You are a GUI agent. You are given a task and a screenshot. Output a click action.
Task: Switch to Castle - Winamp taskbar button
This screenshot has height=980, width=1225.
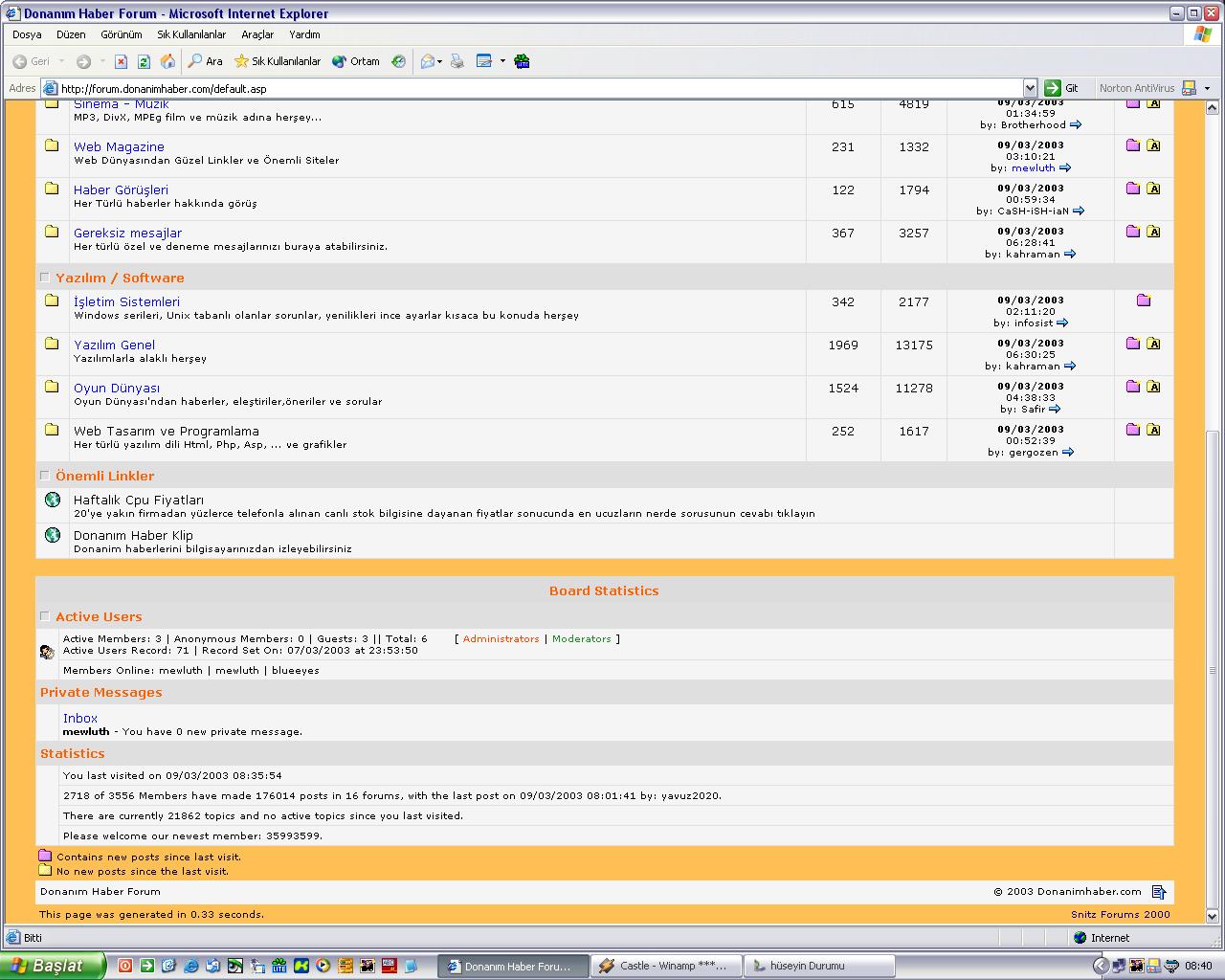[667, 966]
